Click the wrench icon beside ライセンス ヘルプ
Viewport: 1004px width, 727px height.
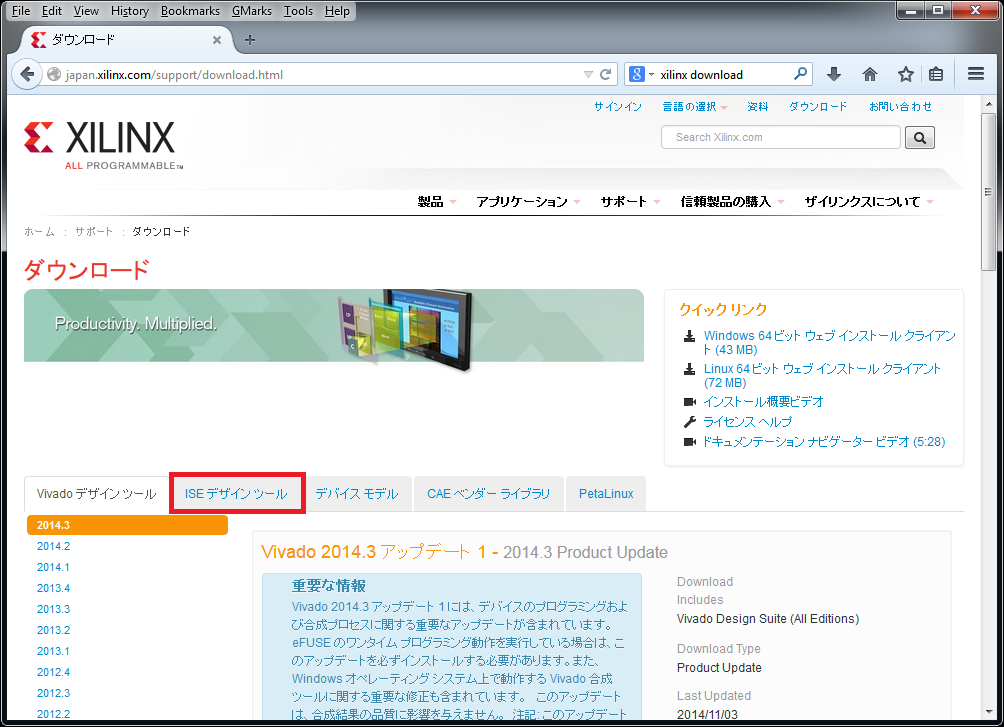690,421
